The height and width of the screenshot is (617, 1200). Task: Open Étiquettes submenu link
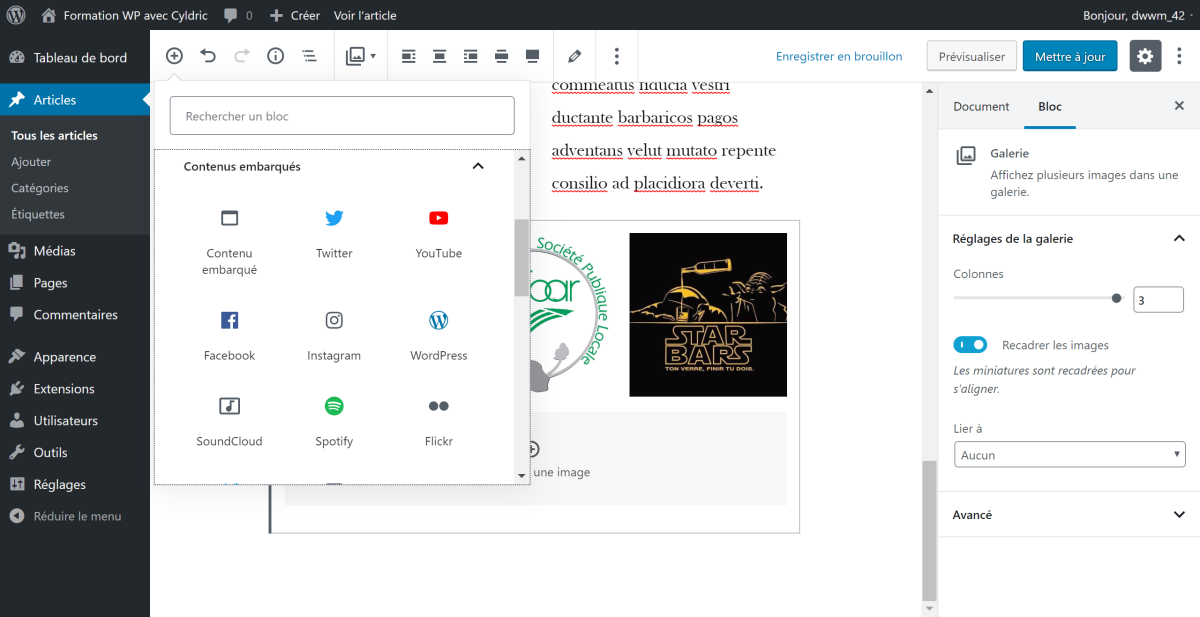click(38, 214)
